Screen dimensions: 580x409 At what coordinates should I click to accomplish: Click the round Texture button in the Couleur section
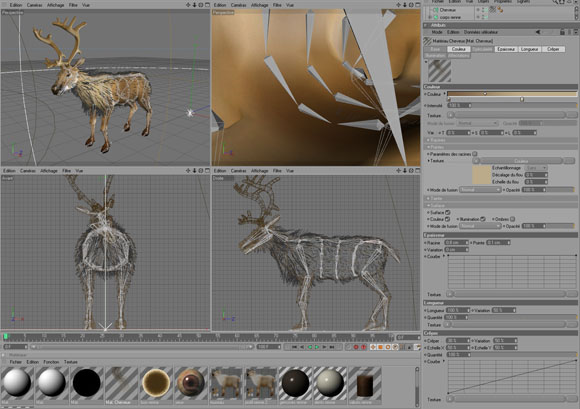[451, 115]
